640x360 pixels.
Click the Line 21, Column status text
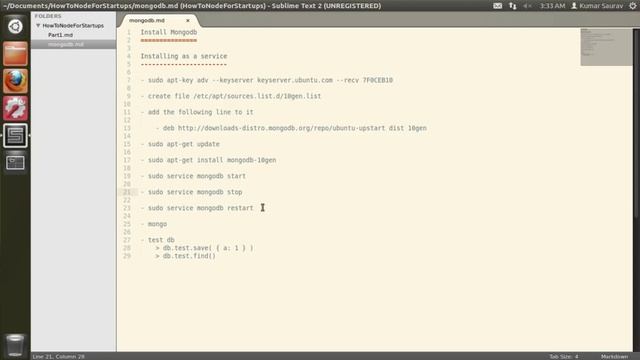click(58, 356)
